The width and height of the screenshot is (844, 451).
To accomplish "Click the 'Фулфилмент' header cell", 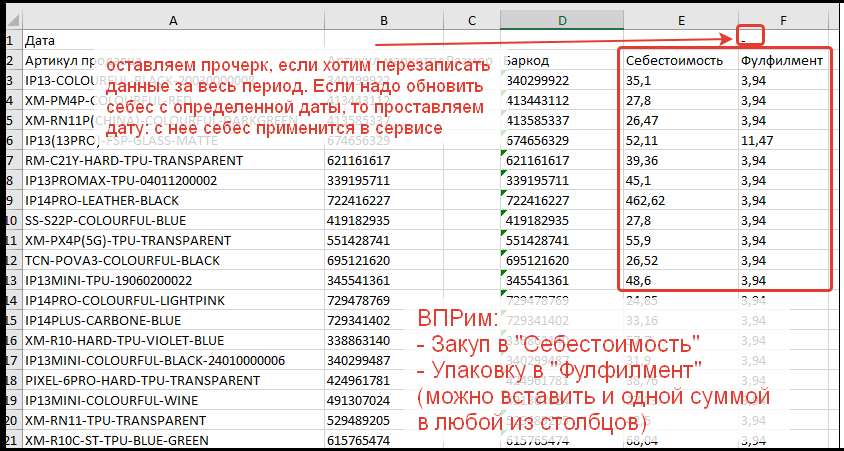I will point(783,60).
